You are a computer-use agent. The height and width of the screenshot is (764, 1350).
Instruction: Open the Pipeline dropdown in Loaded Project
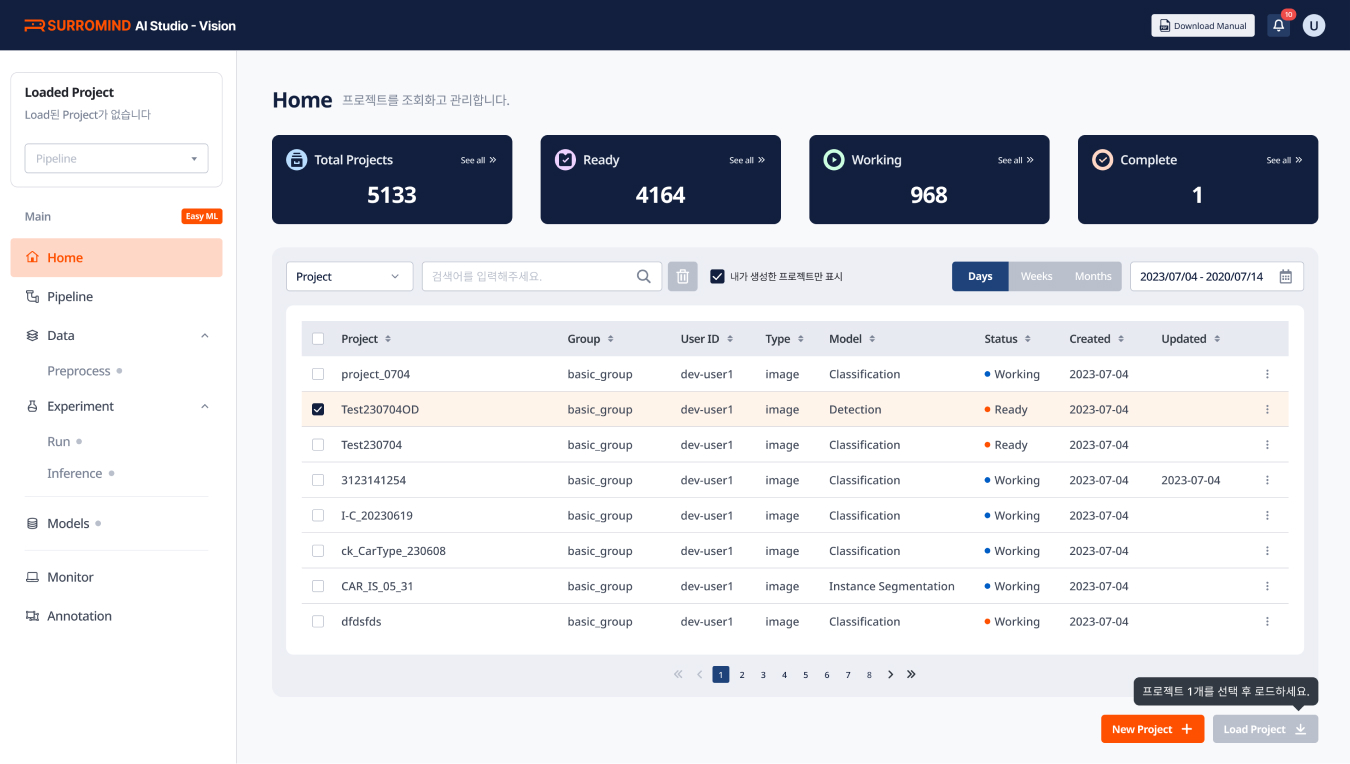[116, 159]
